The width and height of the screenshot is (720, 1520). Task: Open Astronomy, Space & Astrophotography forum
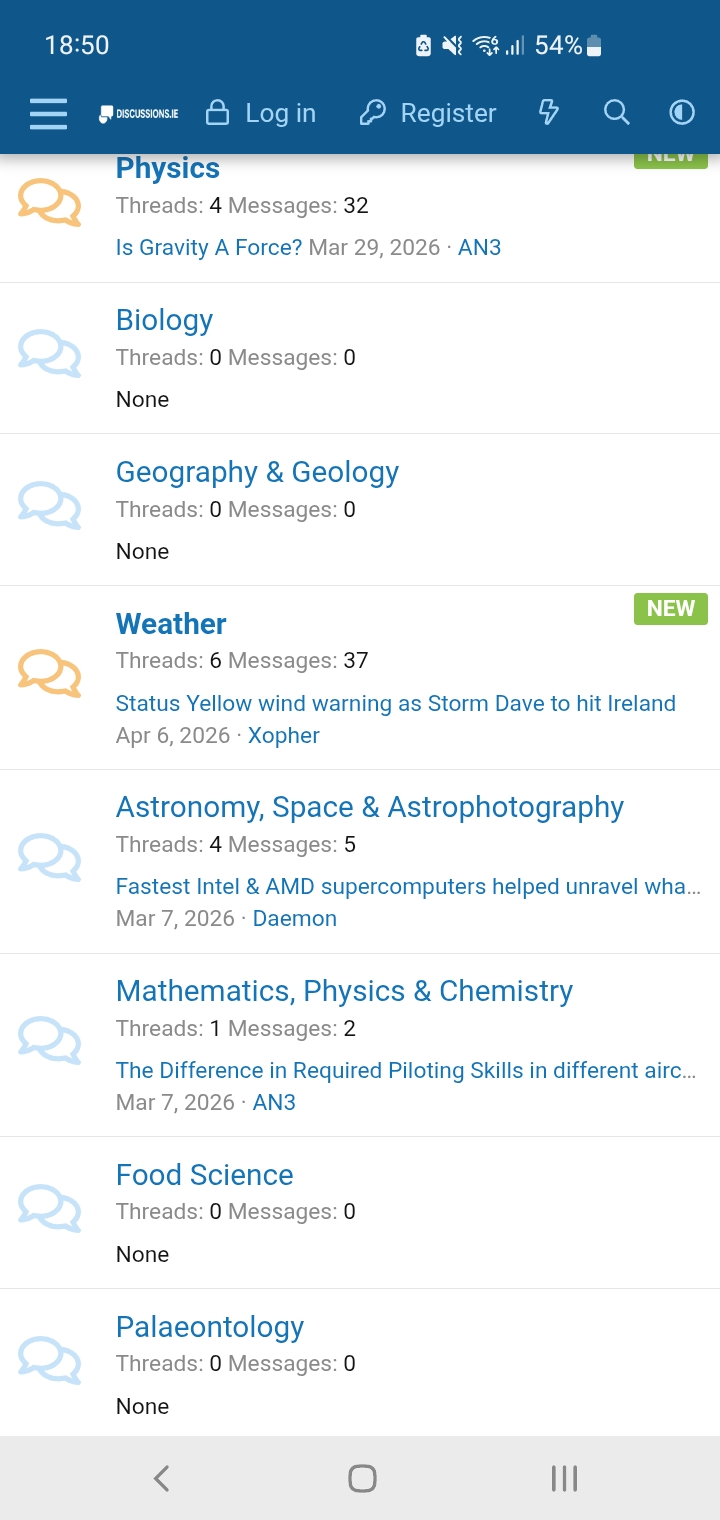click(x=369, y=807)
